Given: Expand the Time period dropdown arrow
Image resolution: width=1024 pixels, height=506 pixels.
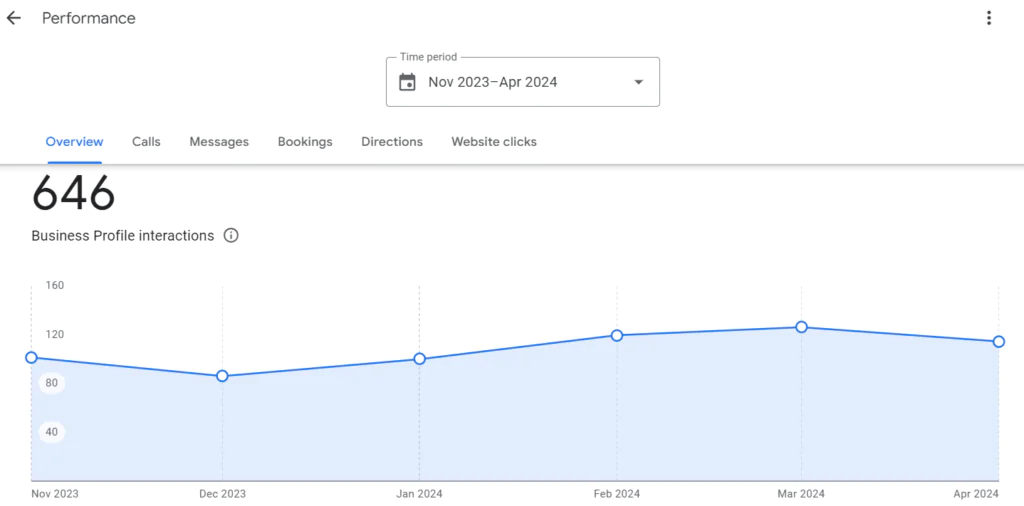Looking at the screenshot, I should [x=639, y=82].
